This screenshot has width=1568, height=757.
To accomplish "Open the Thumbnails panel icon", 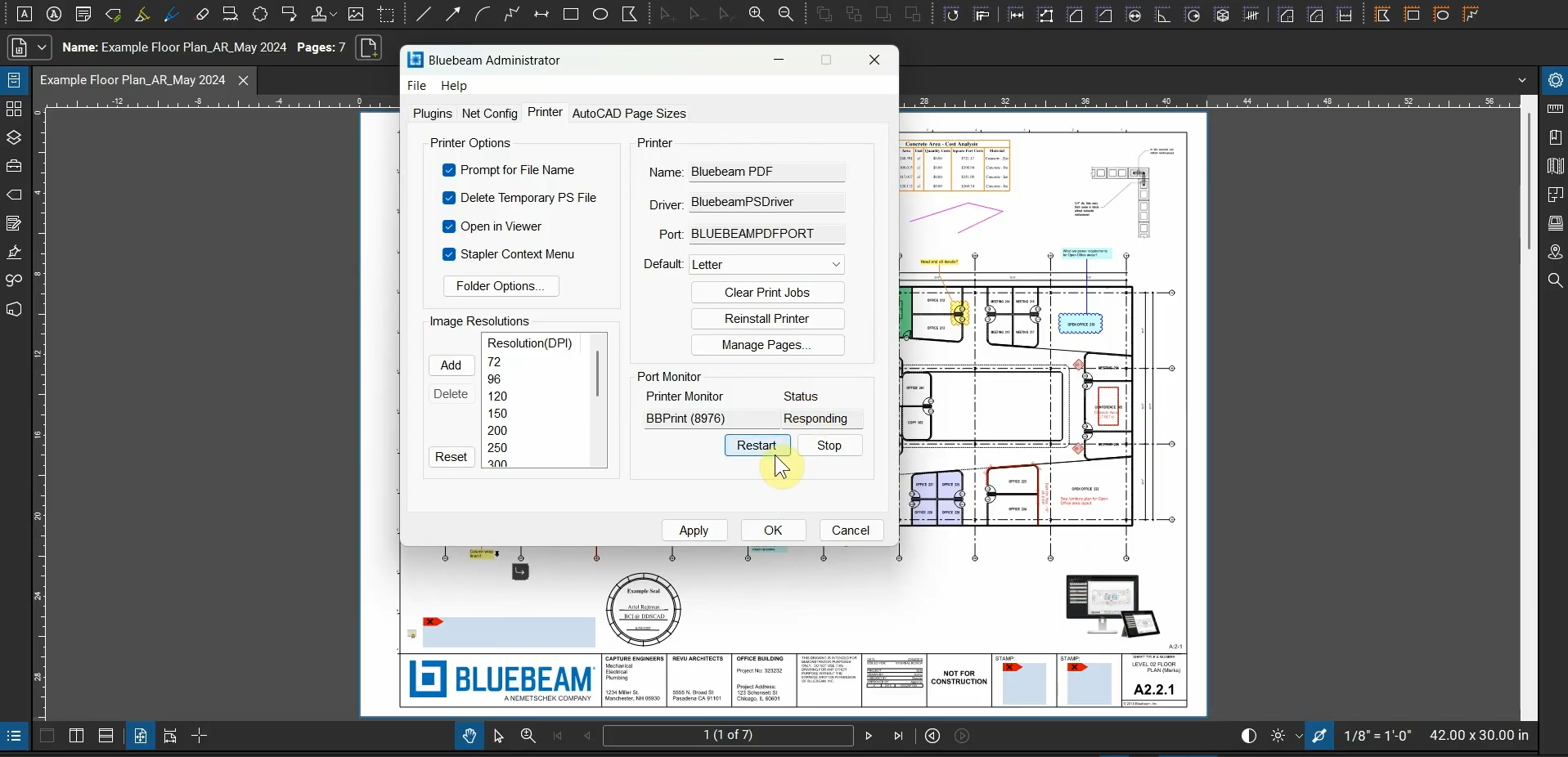I will coord(14,110).
